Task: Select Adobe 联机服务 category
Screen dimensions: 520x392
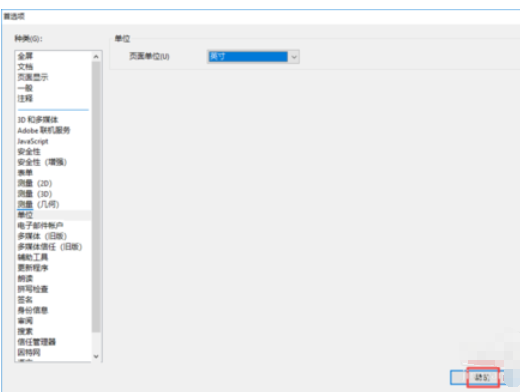Action: [44, 130]
